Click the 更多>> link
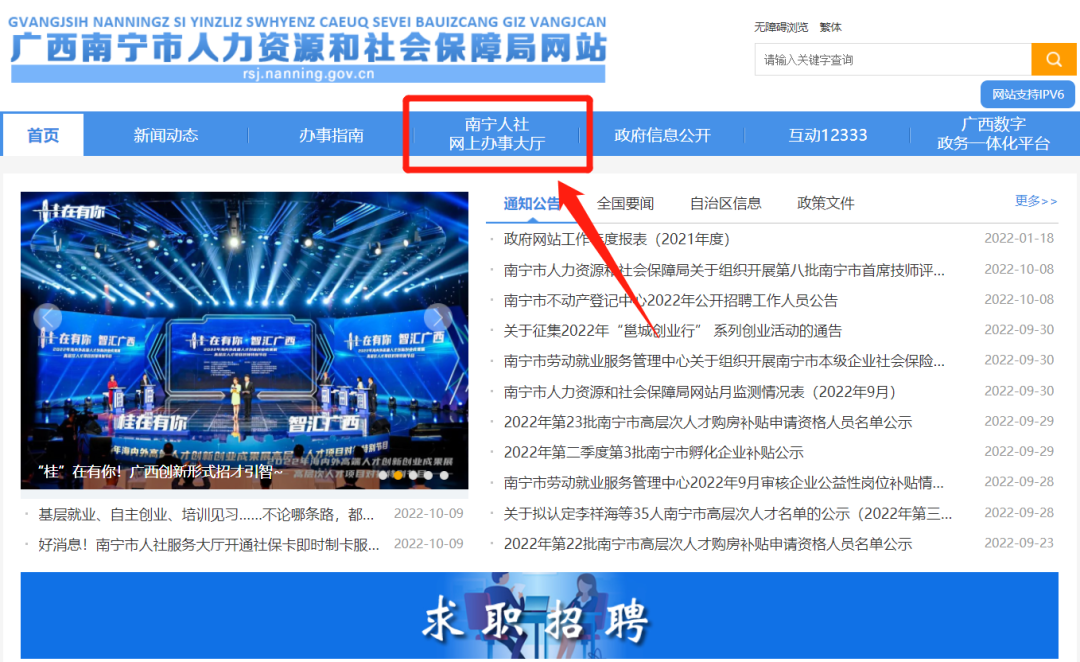This screenshot has height=662, width=1080. 1036,201
